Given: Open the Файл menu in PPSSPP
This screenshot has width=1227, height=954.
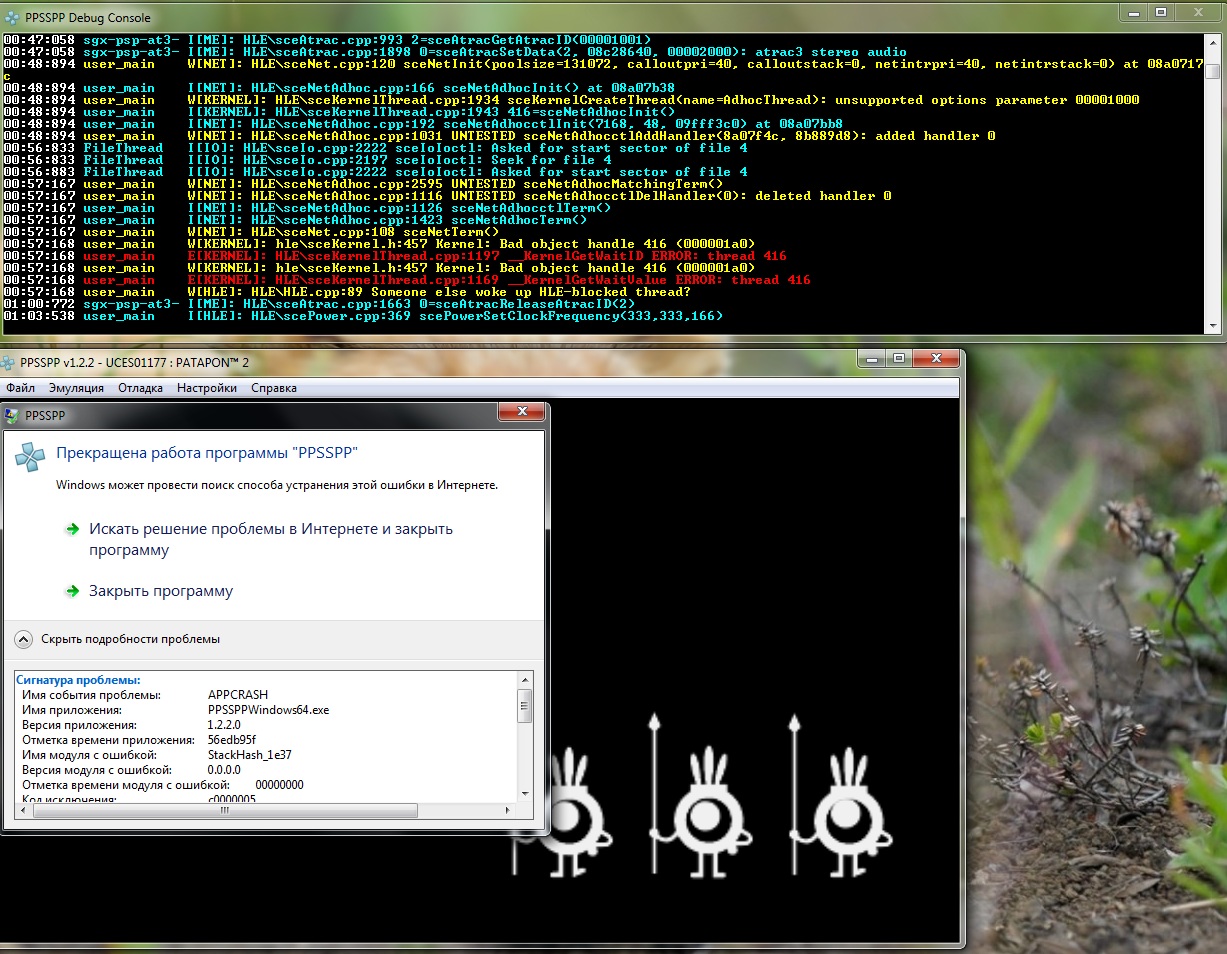Looking at the screenshot, I should (x=20, y=388).
